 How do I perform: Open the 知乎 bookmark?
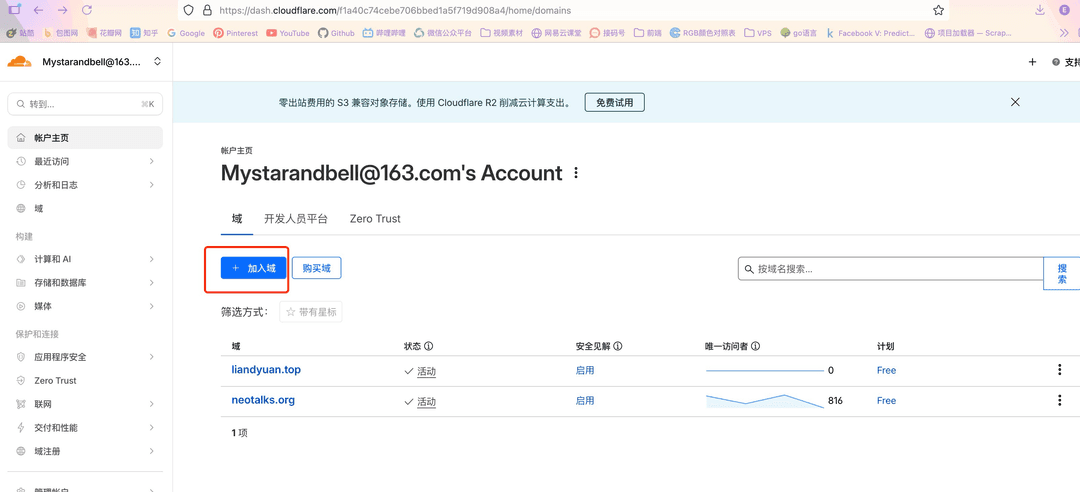145,32
